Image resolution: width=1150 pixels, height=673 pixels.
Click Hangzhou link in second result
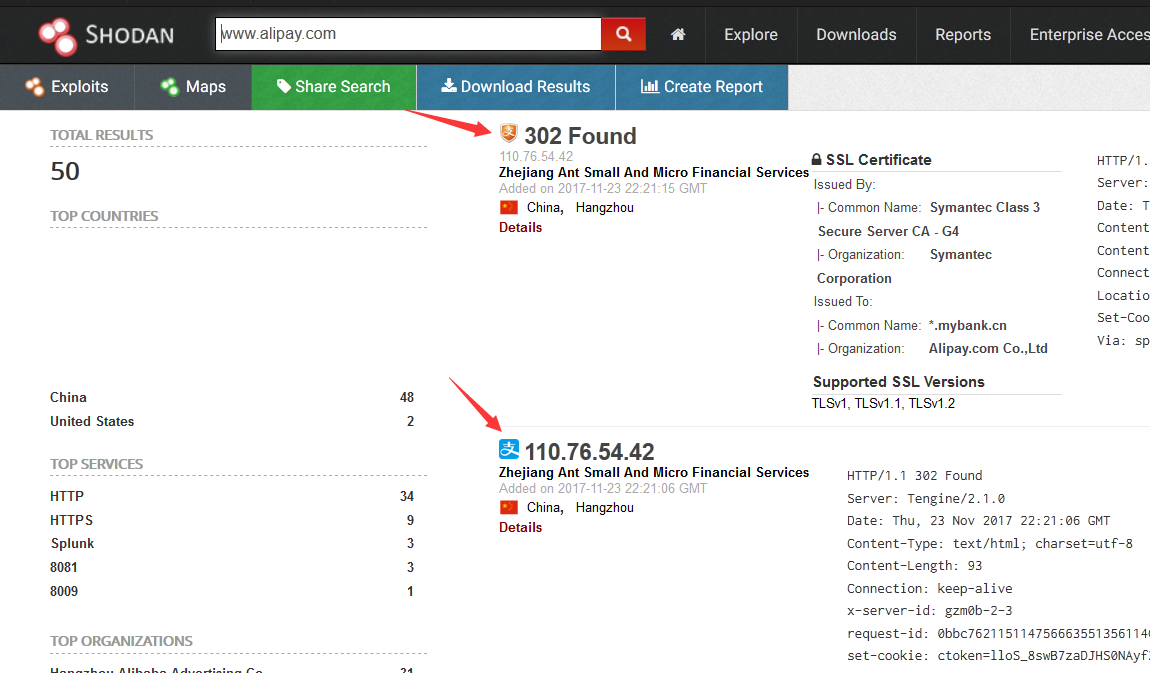click(604, 507)
